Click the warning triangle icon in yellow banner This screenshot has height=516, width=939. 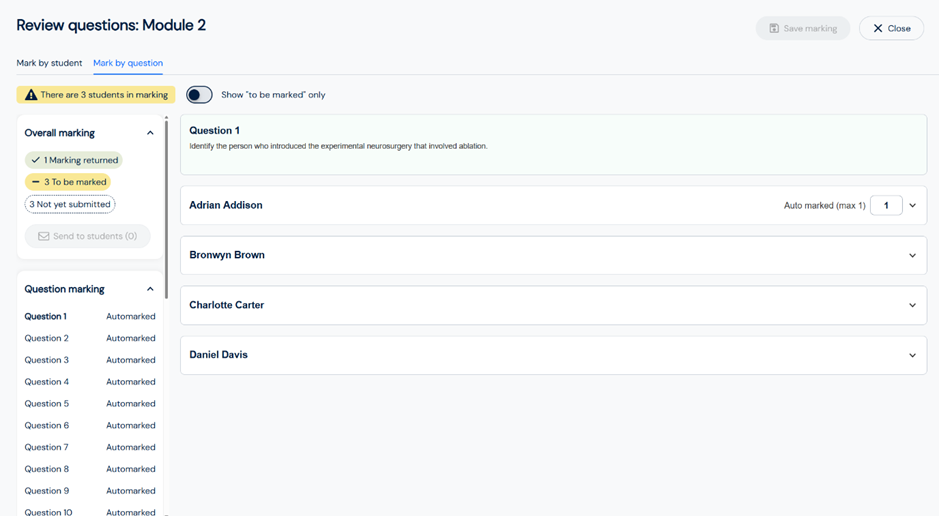pos(31,95)
